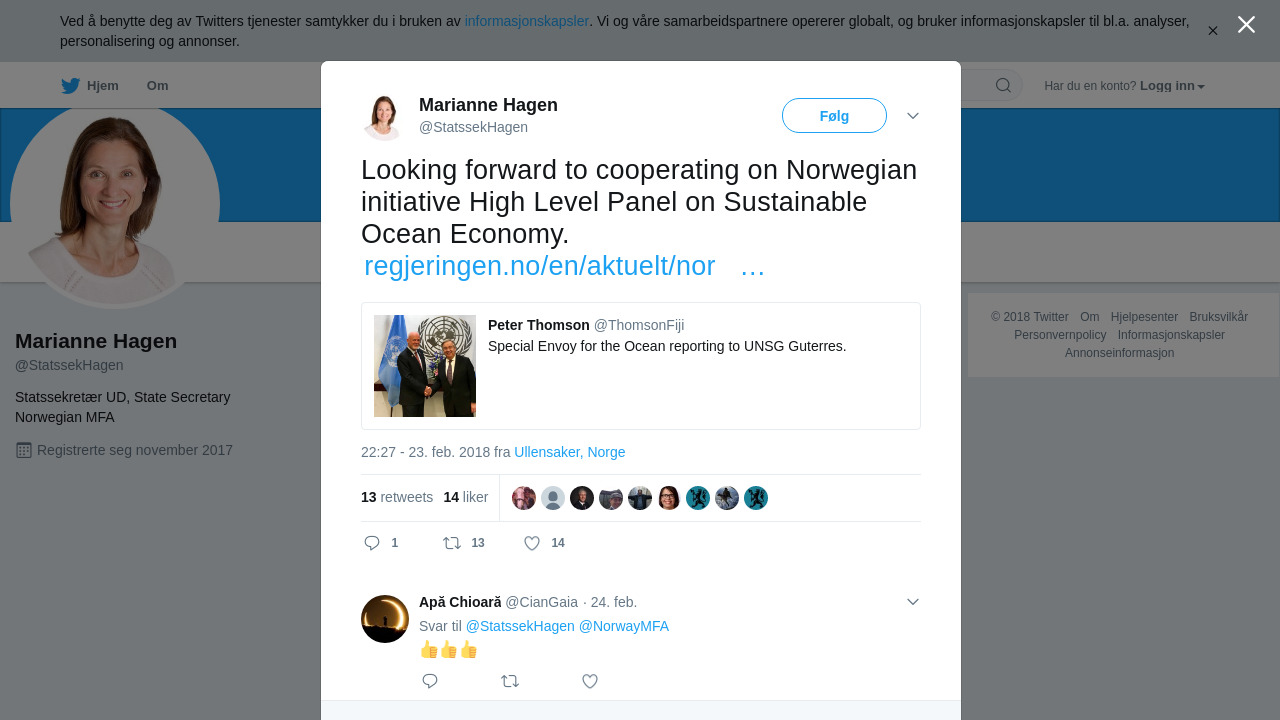Open the Om menu item in the top bar
This screenshot has width=1280, height=720.
157,86
